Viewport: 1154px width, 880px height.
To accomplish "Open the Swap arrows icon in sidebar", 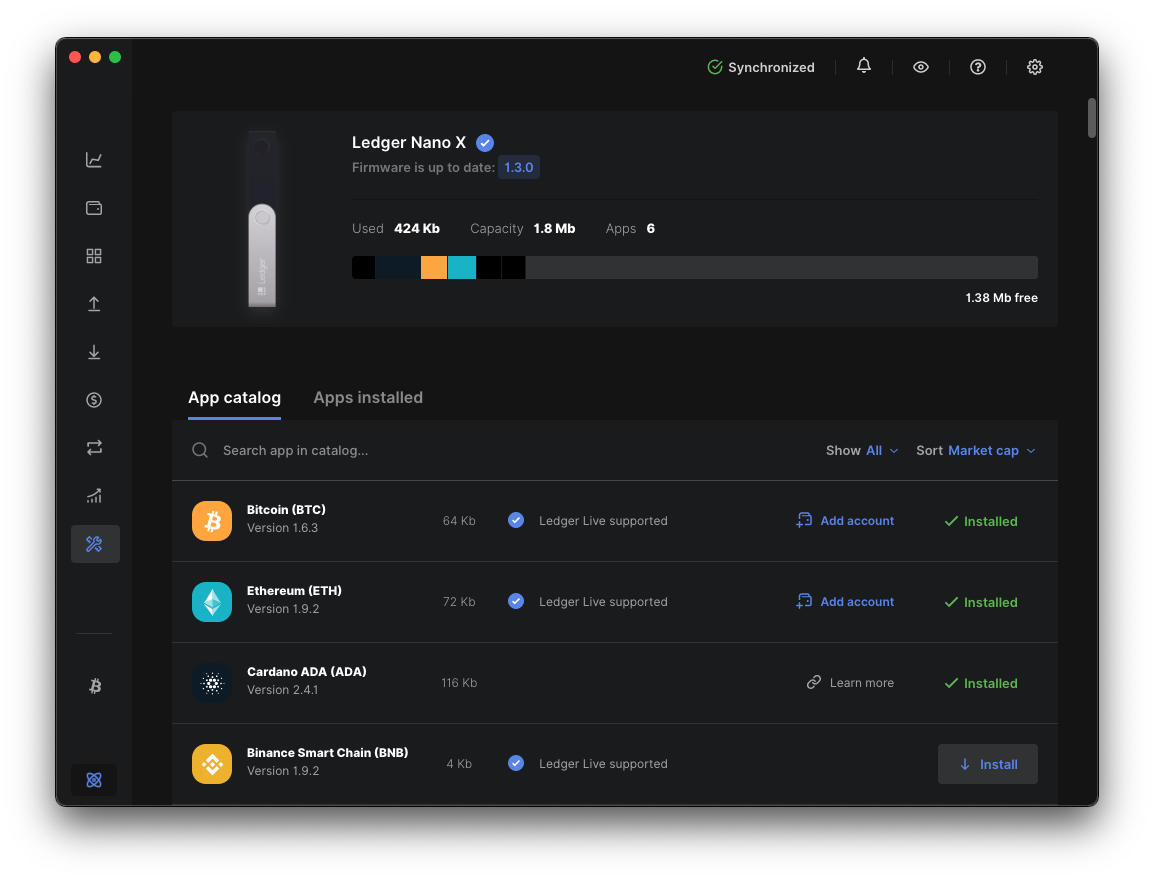I will pos(93,447).
